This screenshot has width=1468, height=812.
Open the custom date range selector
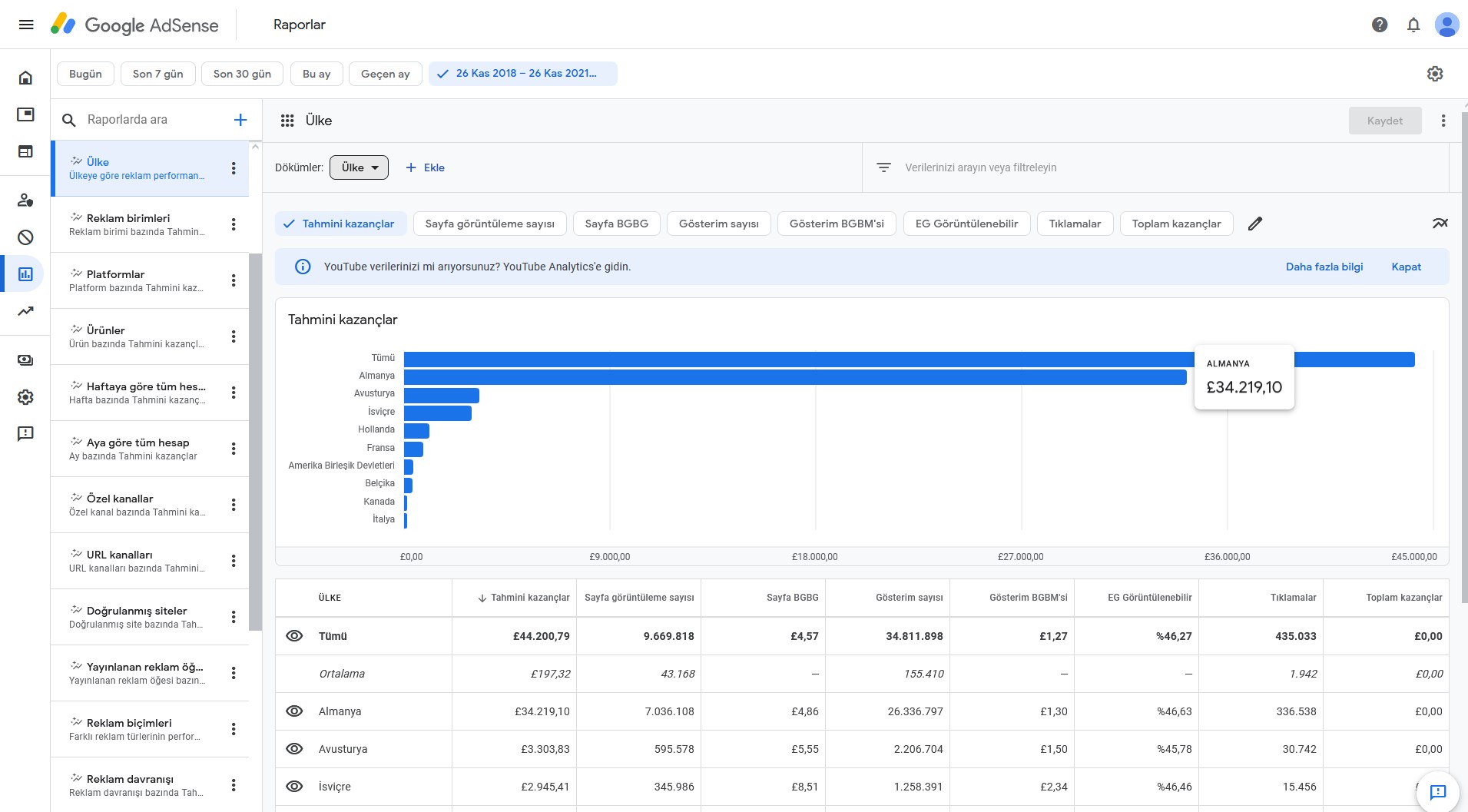click(x=522, y=74)
